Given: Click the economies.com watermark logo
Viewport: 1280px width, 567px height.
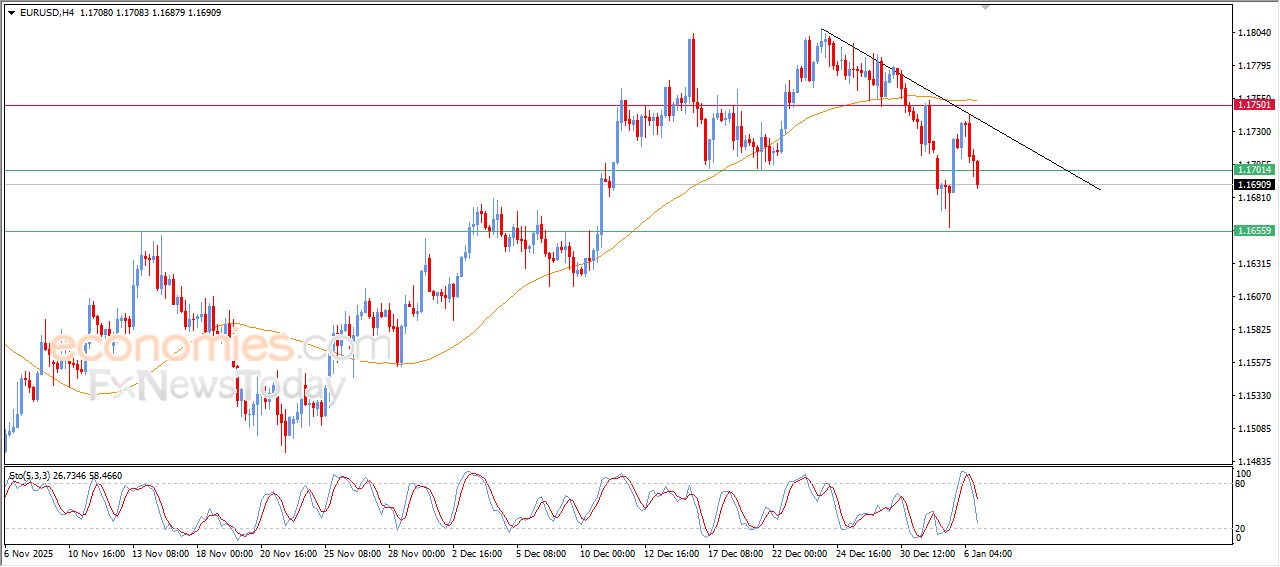Looking at the screenshot, I should point(220,347).
